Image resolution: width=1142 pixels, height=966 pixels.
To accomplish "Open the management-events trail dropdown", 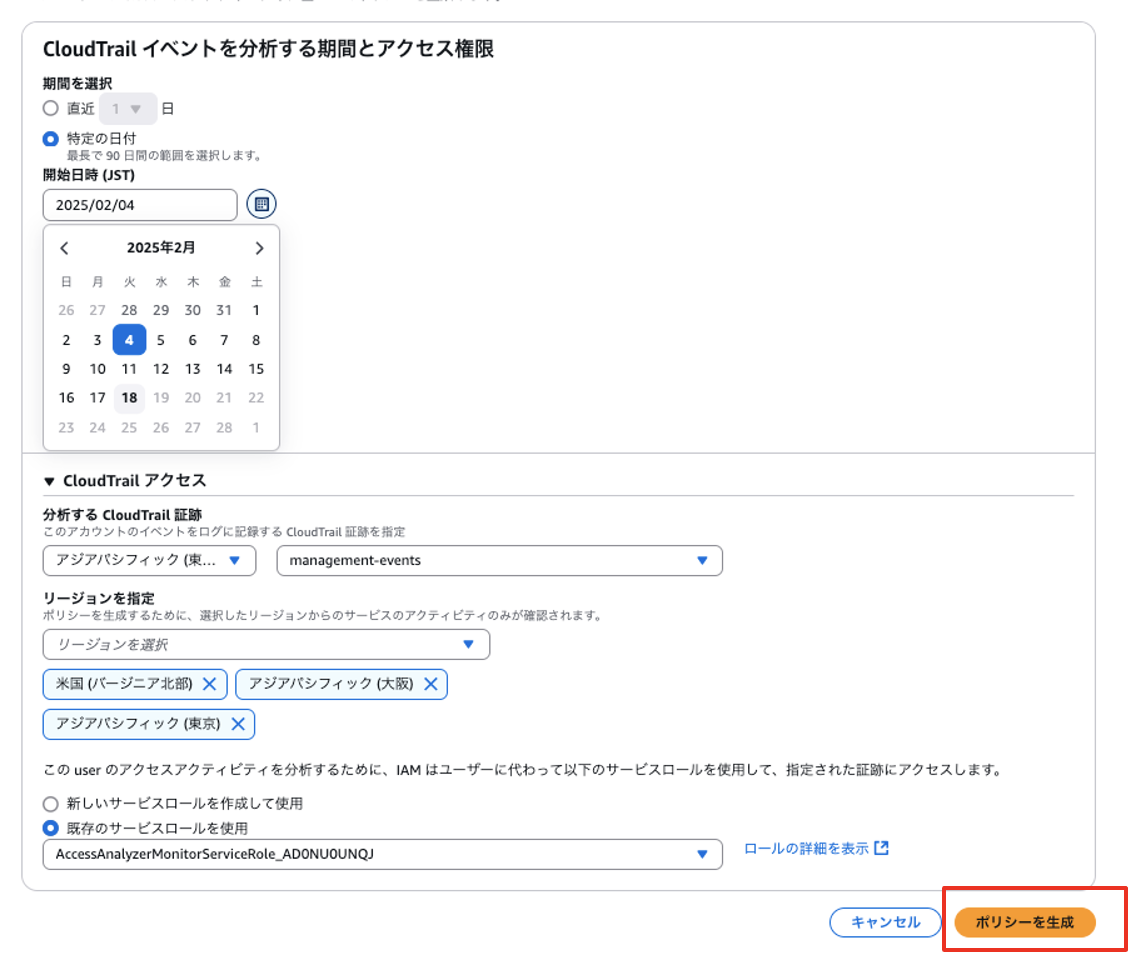I will [499, 560].
